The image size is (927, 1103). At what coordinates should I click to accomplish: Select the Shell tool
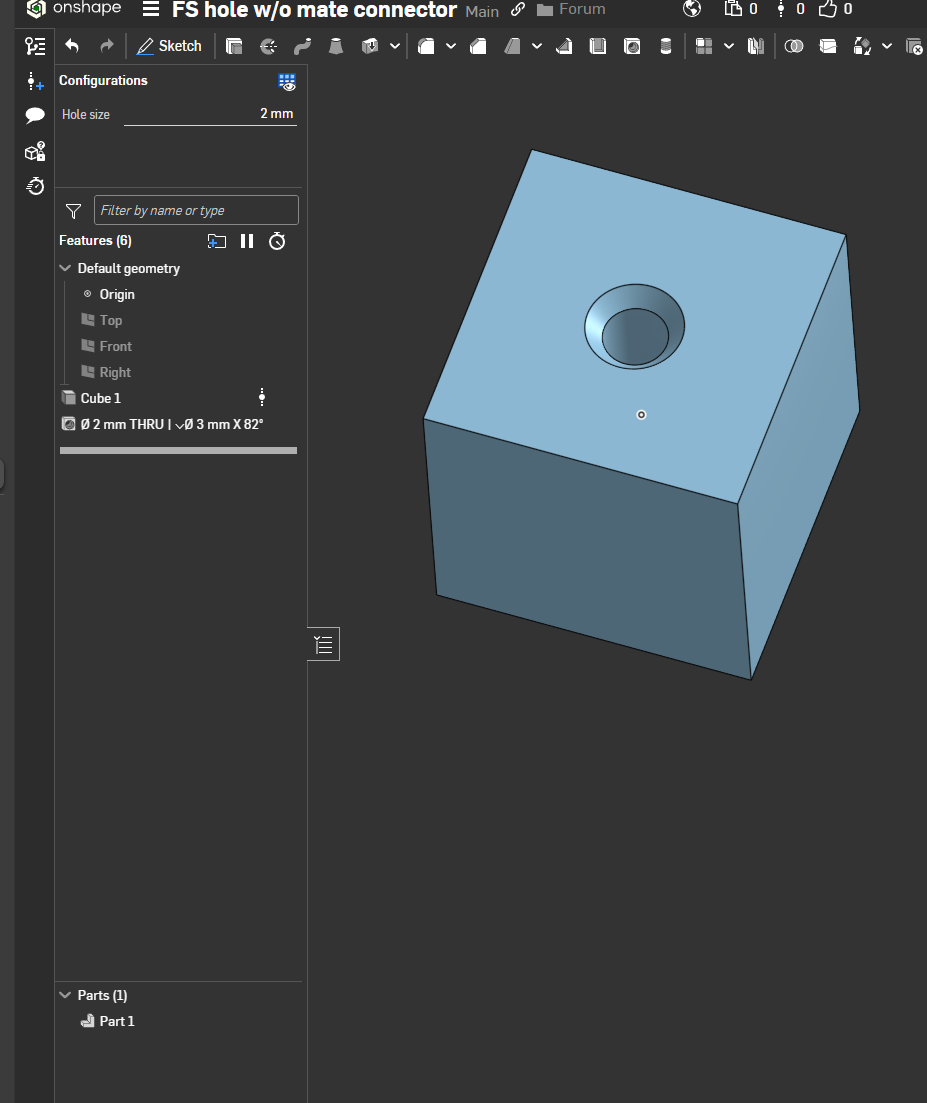[x=598, y=46]
